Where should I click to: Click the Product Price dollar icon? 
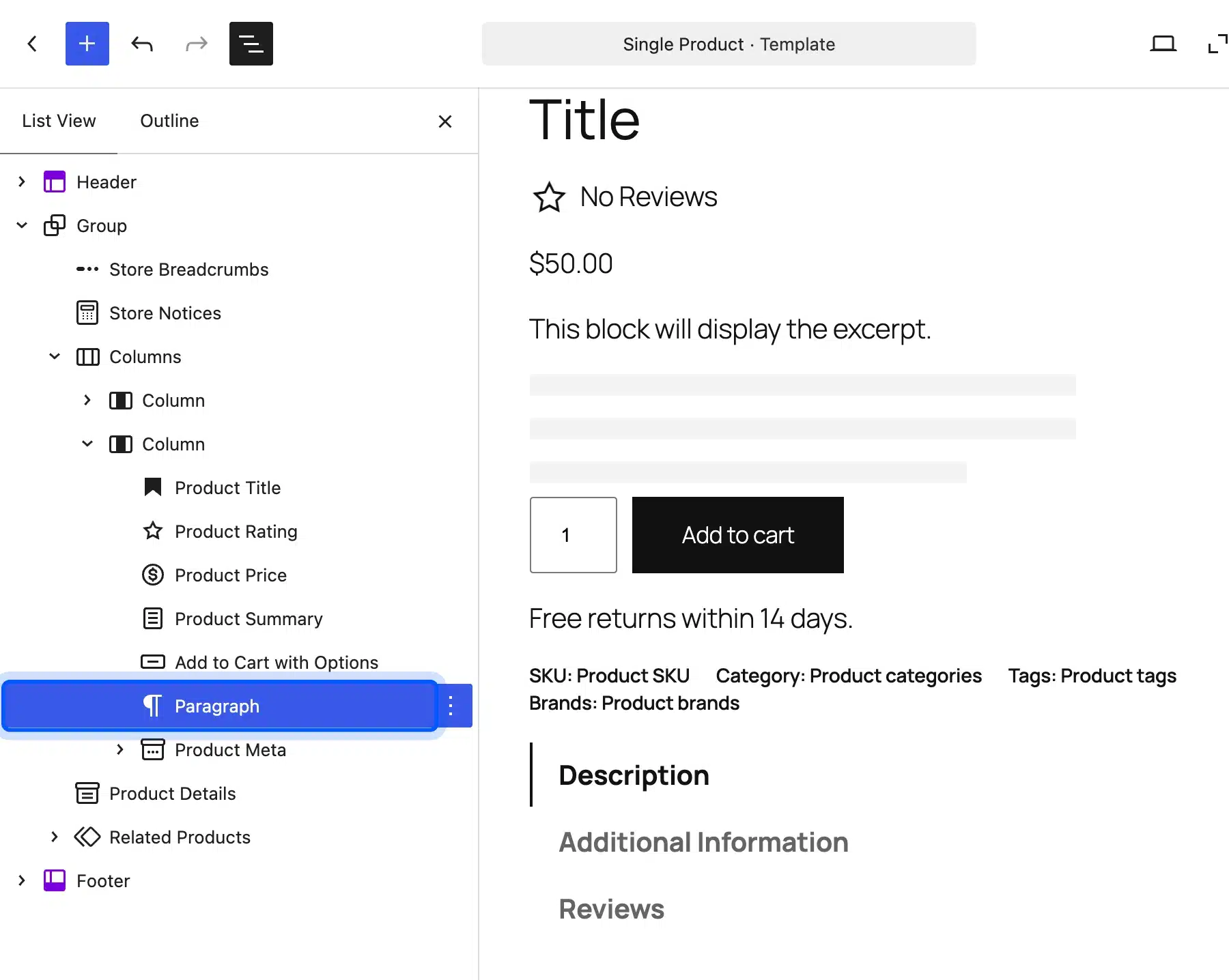[153, 575]
